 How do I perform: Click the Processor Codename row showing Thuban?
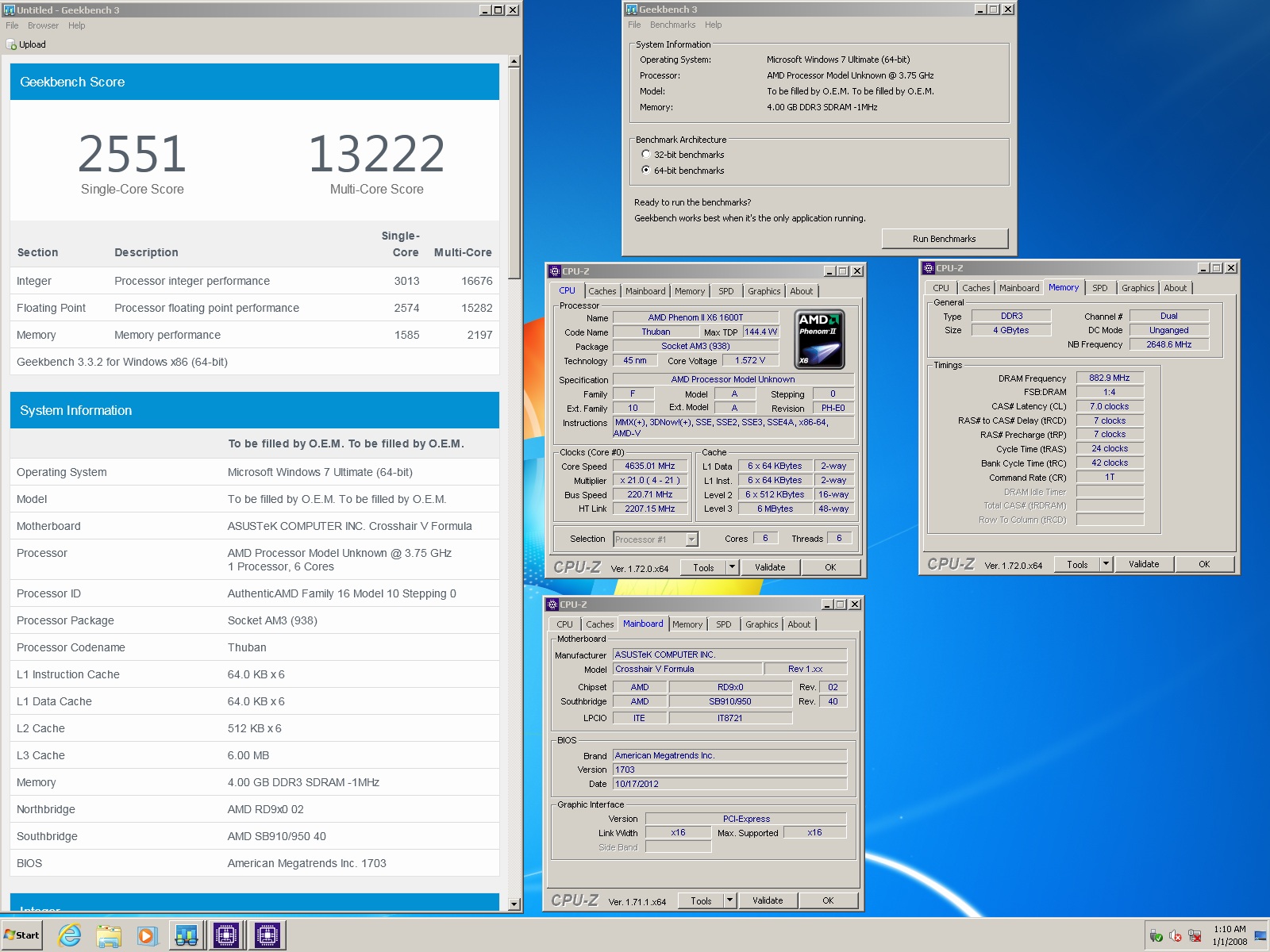pyautogui.click(x=254, y=647)
